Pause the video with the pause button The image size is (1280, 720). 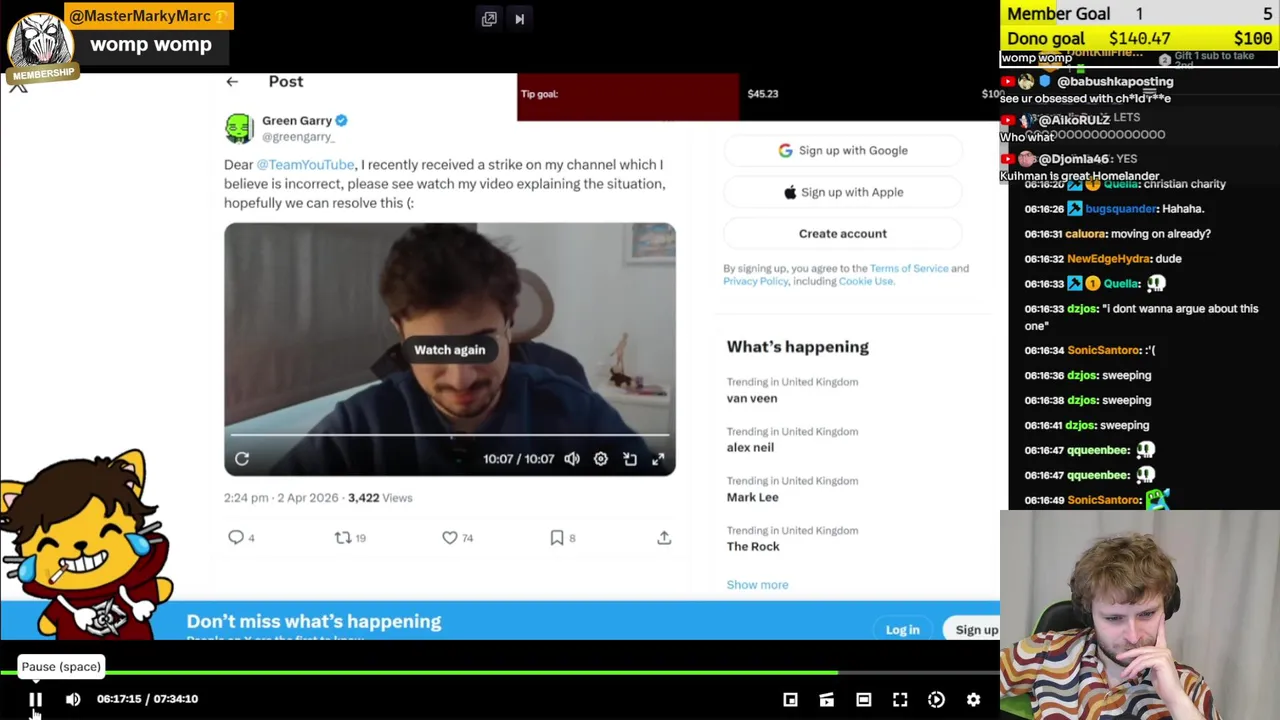[35, 699]
